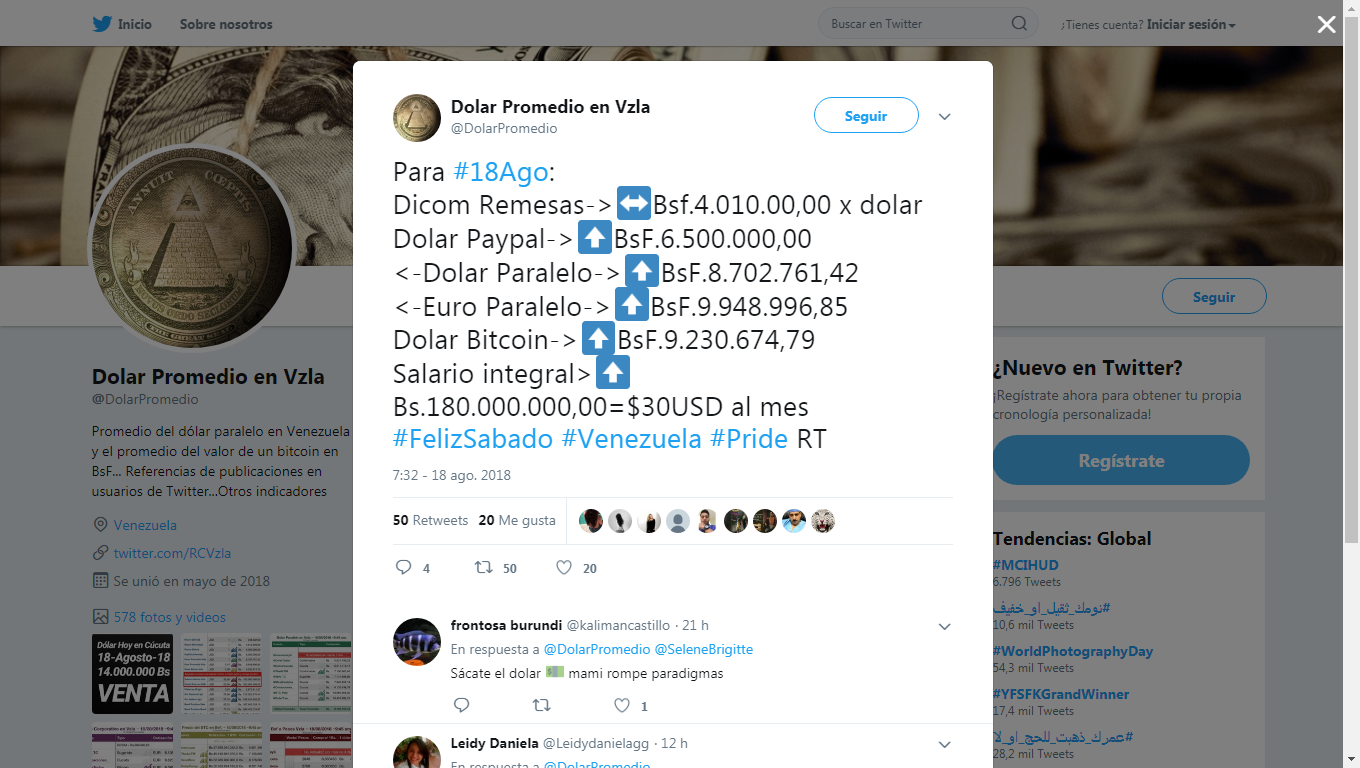
Task: Expand the main tweet options chevron
Action: coord(944,117)
